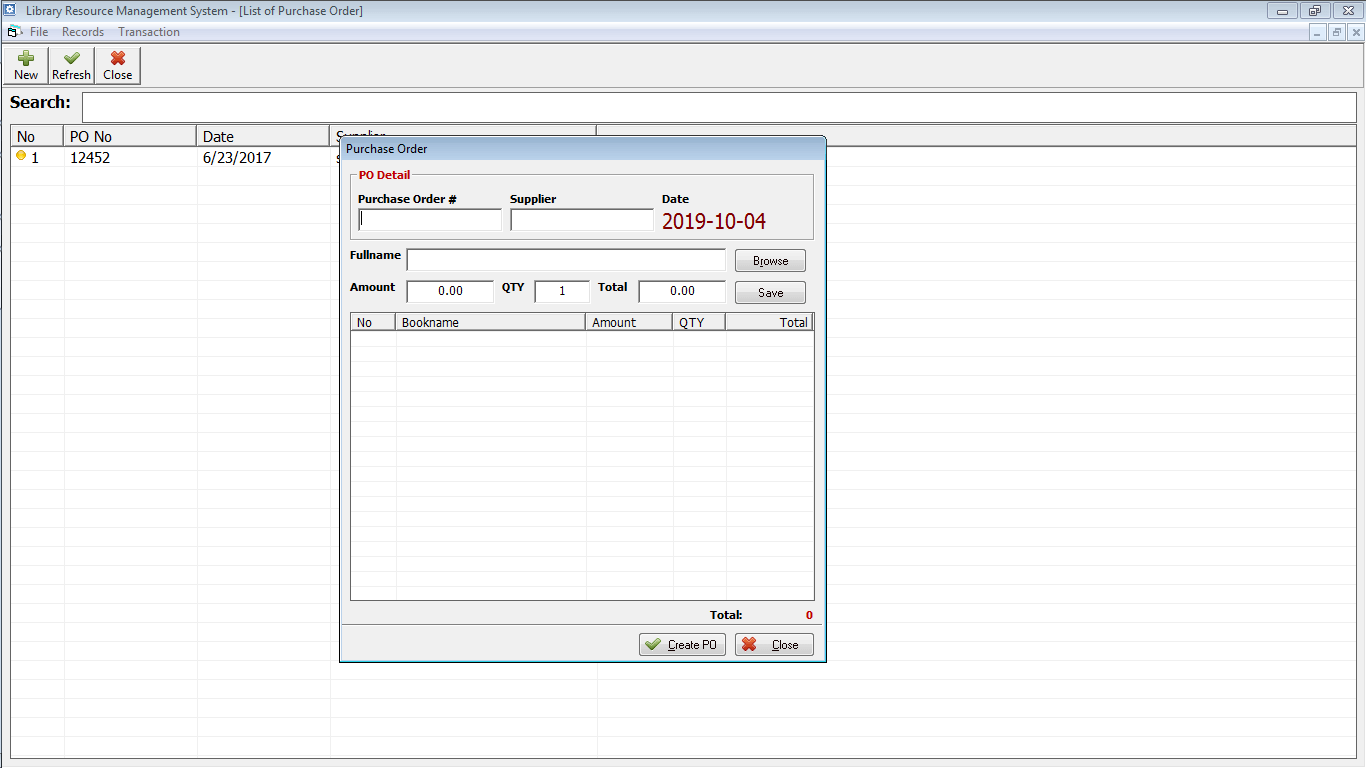Click the New toolbar button
1366x768 pixels.
[26, 65]
